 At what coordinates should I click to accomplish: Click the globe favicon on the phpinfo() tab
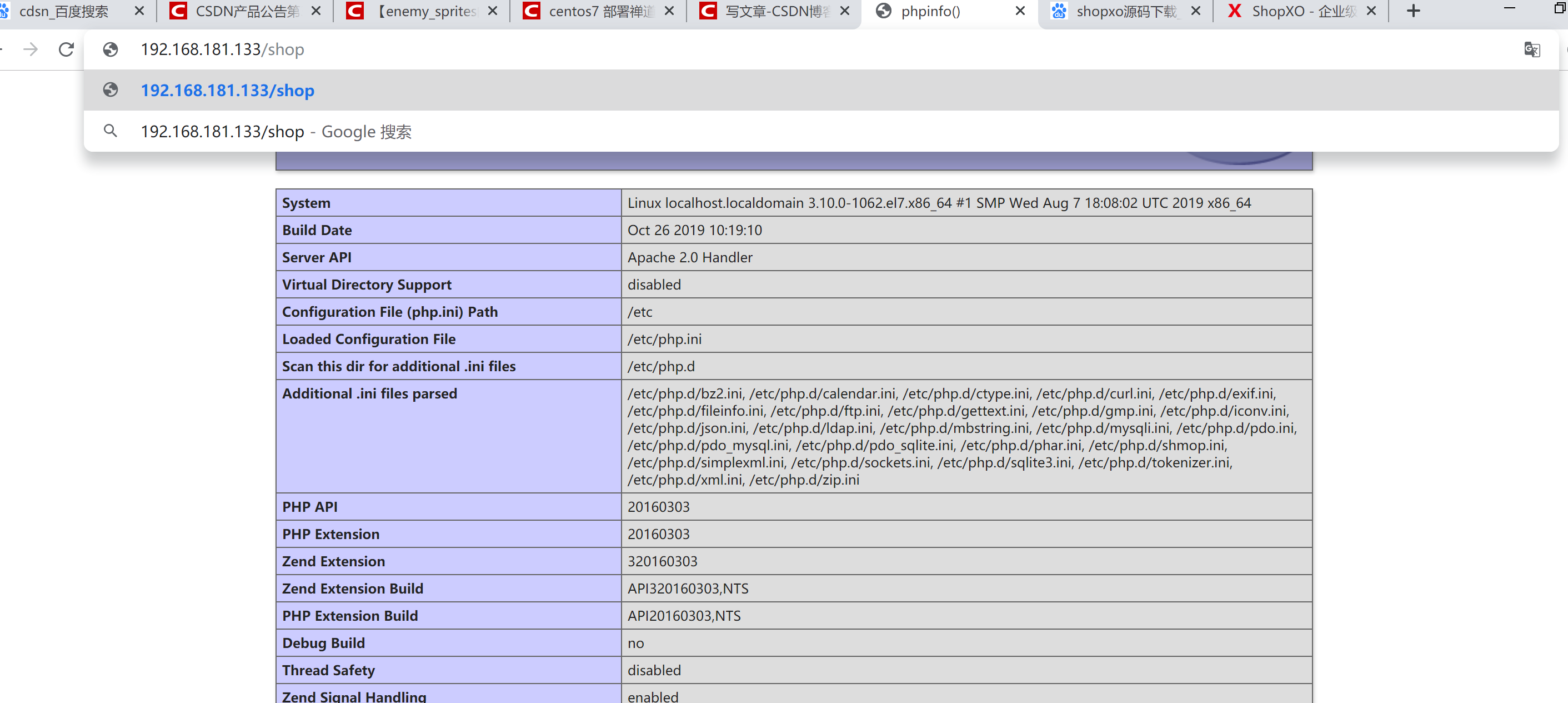[883, 11]
